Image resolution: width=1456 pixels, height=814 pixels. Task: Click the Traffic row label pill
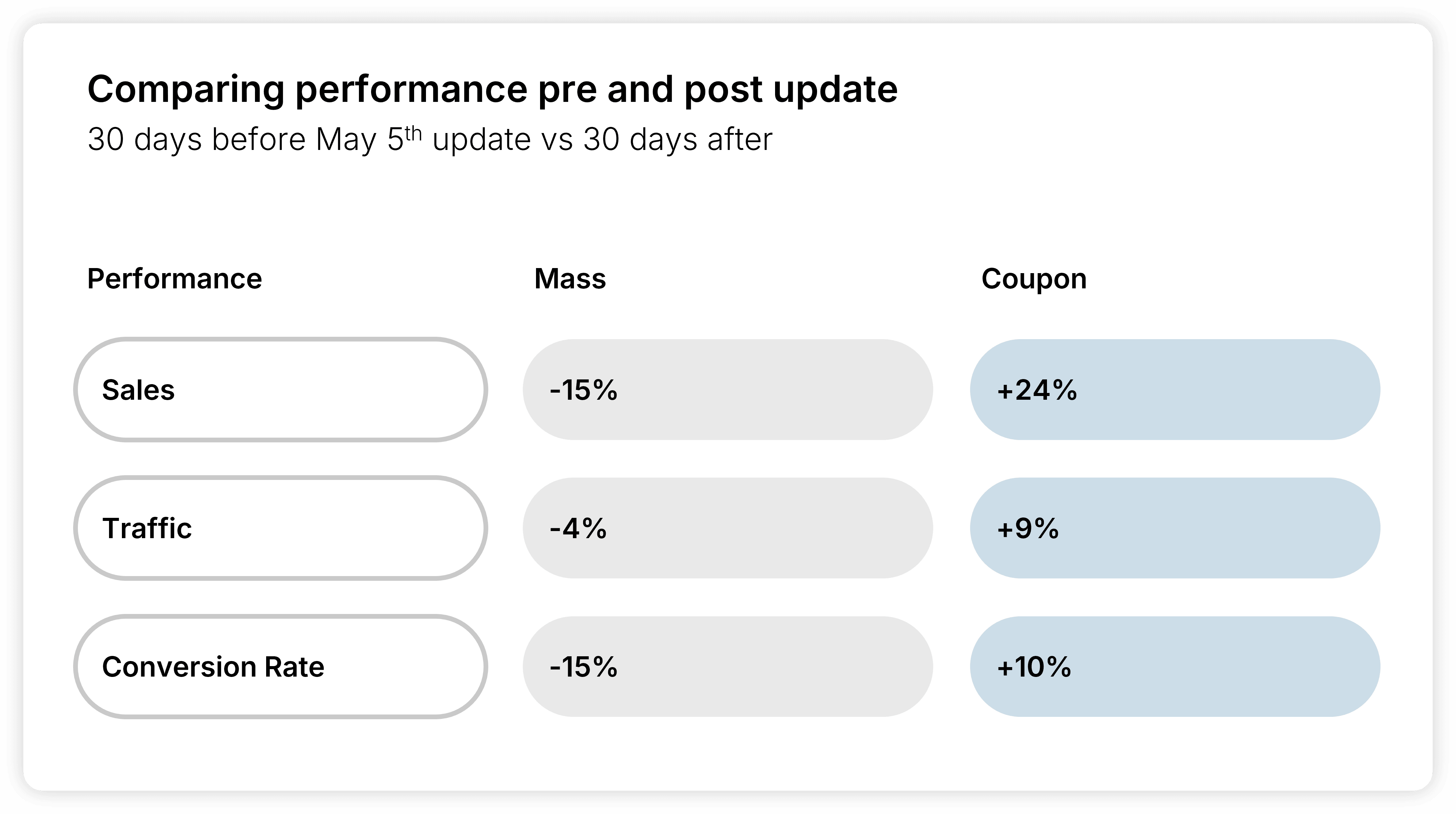click(280, 528)
